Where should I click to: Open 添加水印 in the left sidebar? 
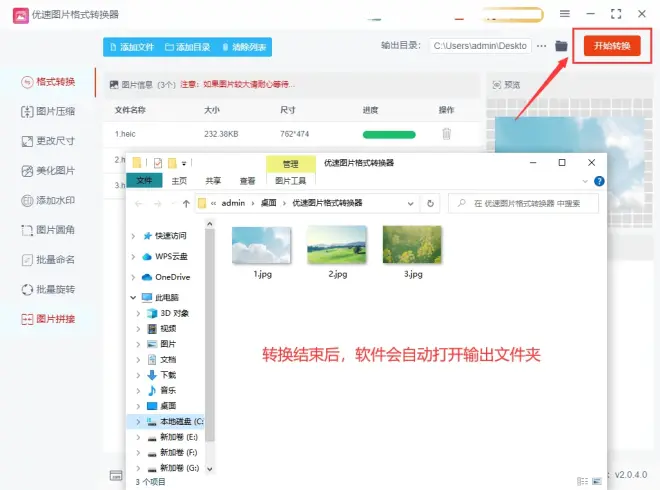[48, 200]
